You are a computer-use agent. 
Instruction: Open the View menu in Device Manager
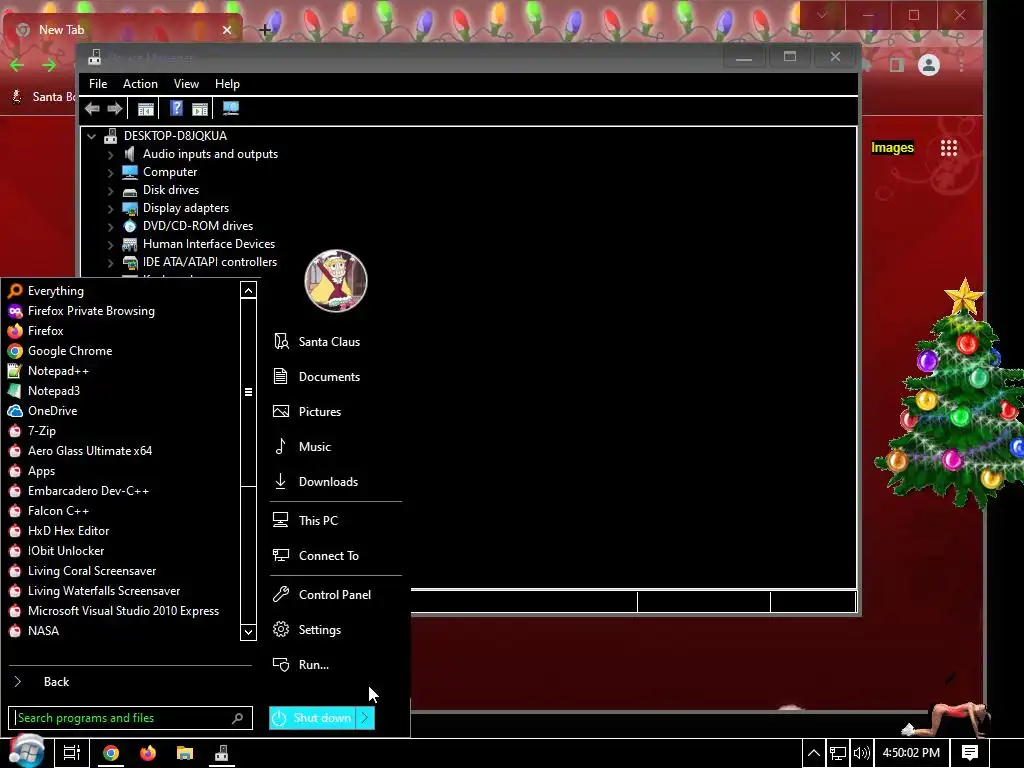coord(186,84)
